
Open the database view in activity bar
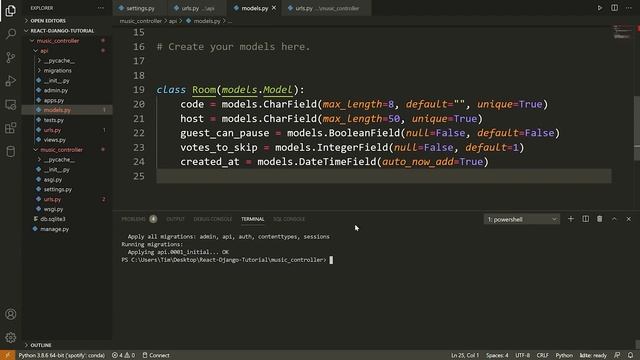pos(11,151)
